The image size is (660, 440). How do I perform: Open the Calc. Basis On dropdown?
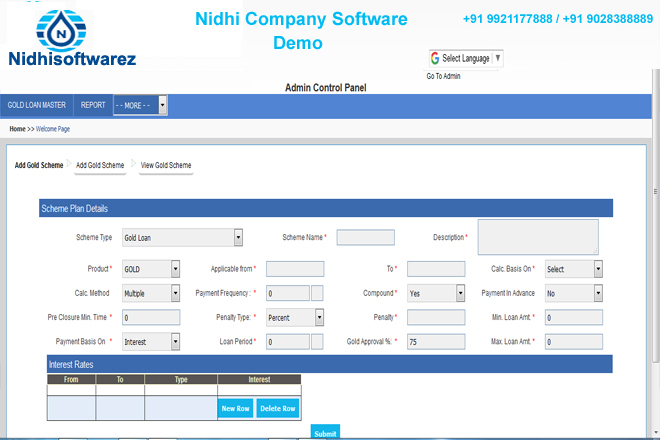click(x=574, y=269)
